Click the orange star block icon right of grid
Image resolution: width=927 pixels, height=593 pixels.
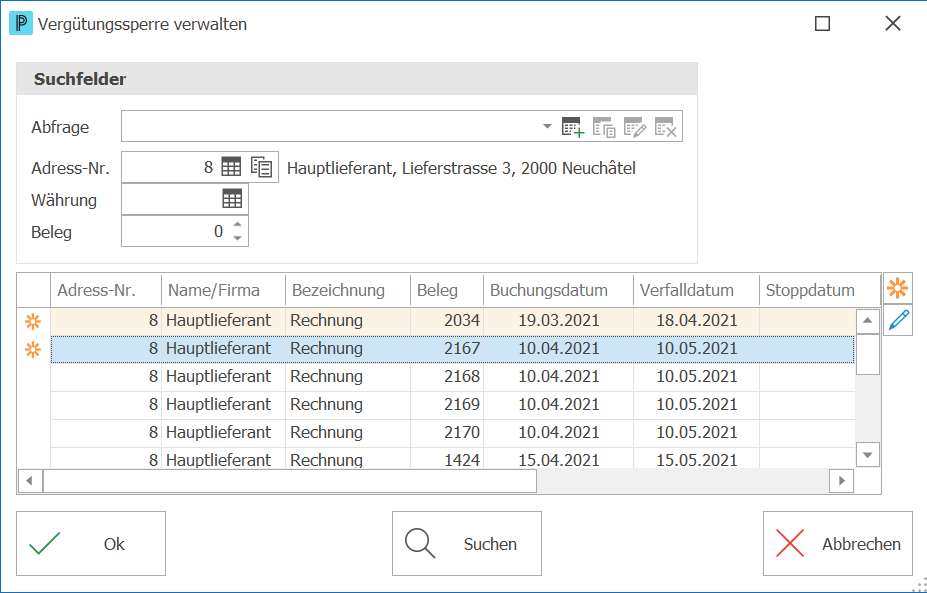[x=897, y=289]
